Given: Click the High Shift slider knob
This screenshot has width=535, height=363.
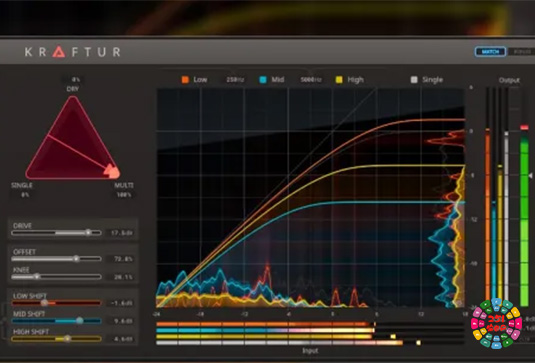Looking at the screenshot, I should (68, 338).
